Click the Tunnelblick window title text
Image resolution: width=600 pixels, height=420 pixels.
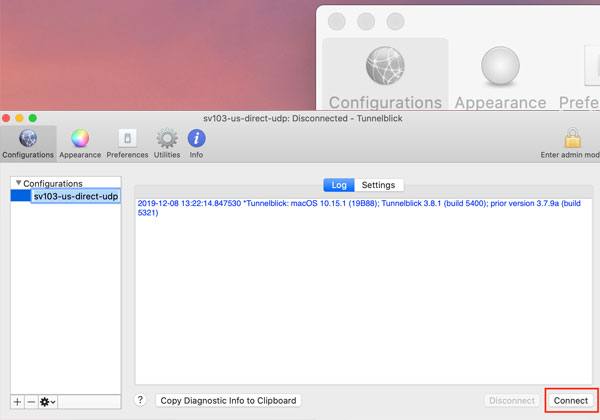[x=303, y=118]
